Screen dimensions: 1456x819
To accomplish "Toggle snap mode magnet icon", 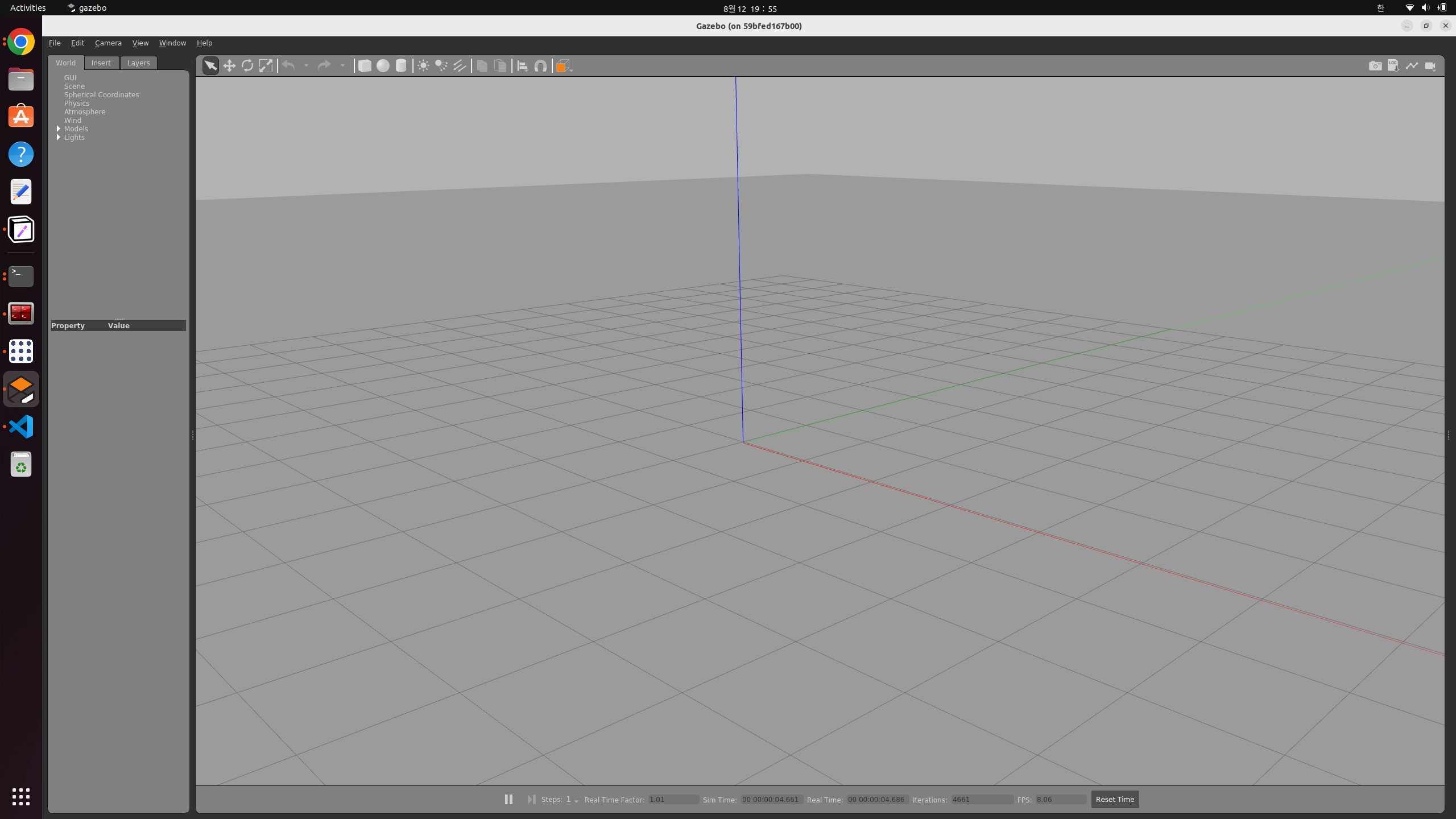I will pos(540,66).
